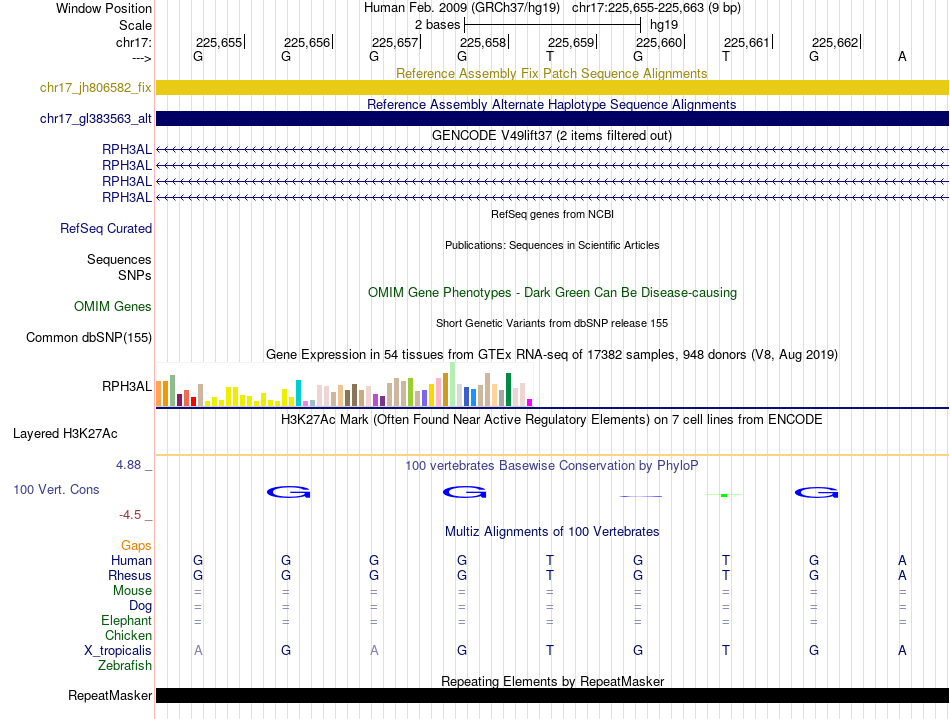Click the black RepeatMasker element bar
Viewport: 950px width, 719px height.
tap(552, 695)
